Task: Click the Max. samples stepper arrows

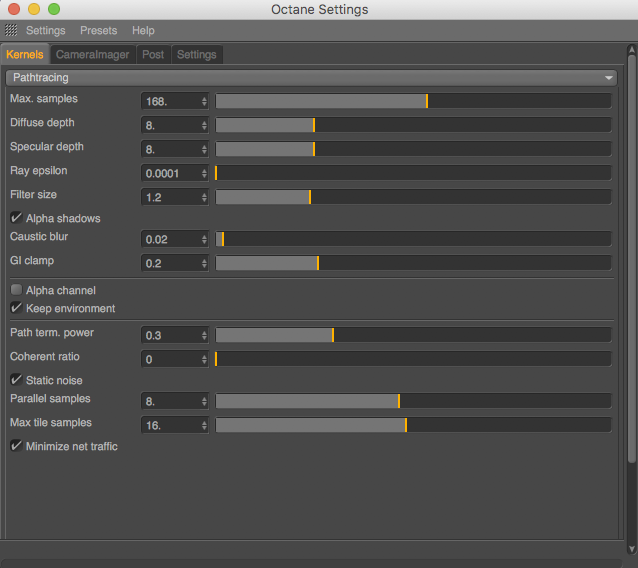Action: 204,101
